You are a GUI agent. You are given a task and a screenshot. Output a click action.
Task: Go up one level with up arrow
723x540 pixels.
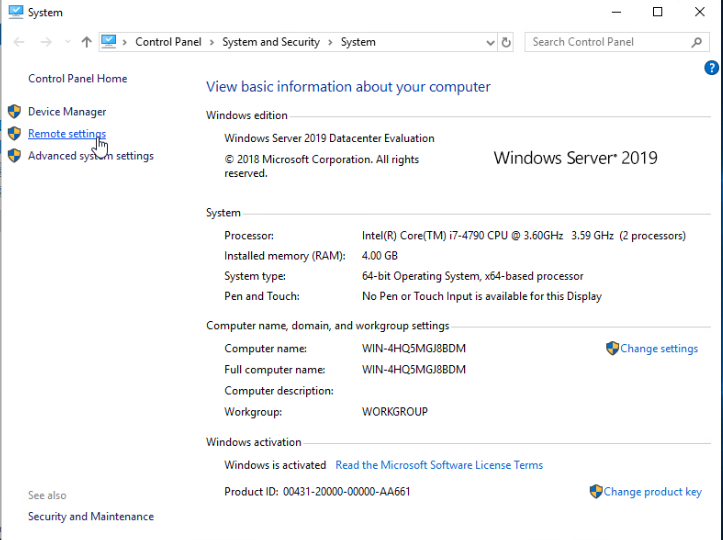(86, 42)
